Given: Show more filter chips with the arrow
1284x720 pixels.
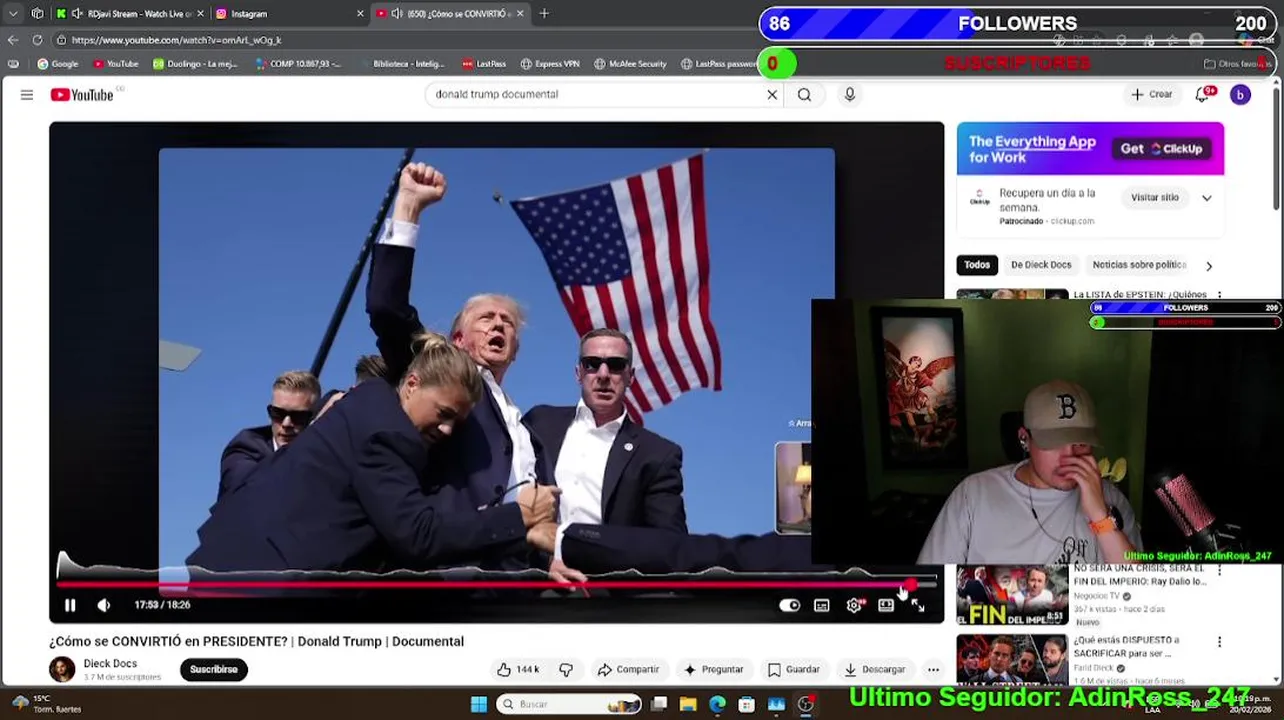Looking at the screenshot, I should (1209, 266).
